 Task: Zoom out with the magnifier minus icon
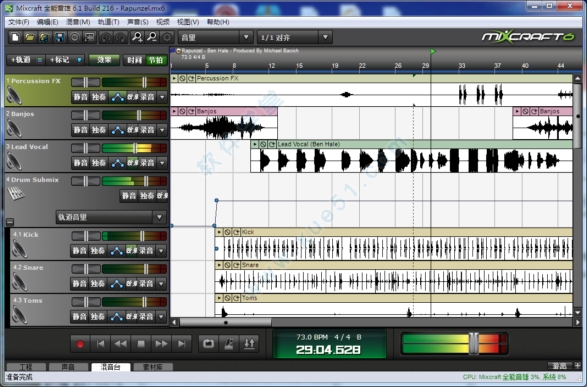[152, 37]
